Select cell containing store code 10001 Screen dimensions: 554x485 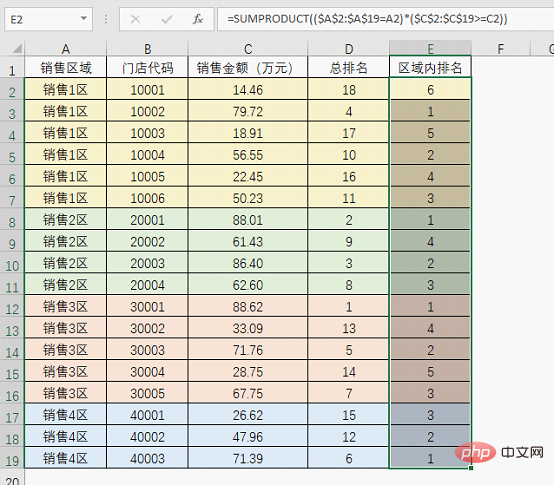pyautogui.click(x=147, y=90)
